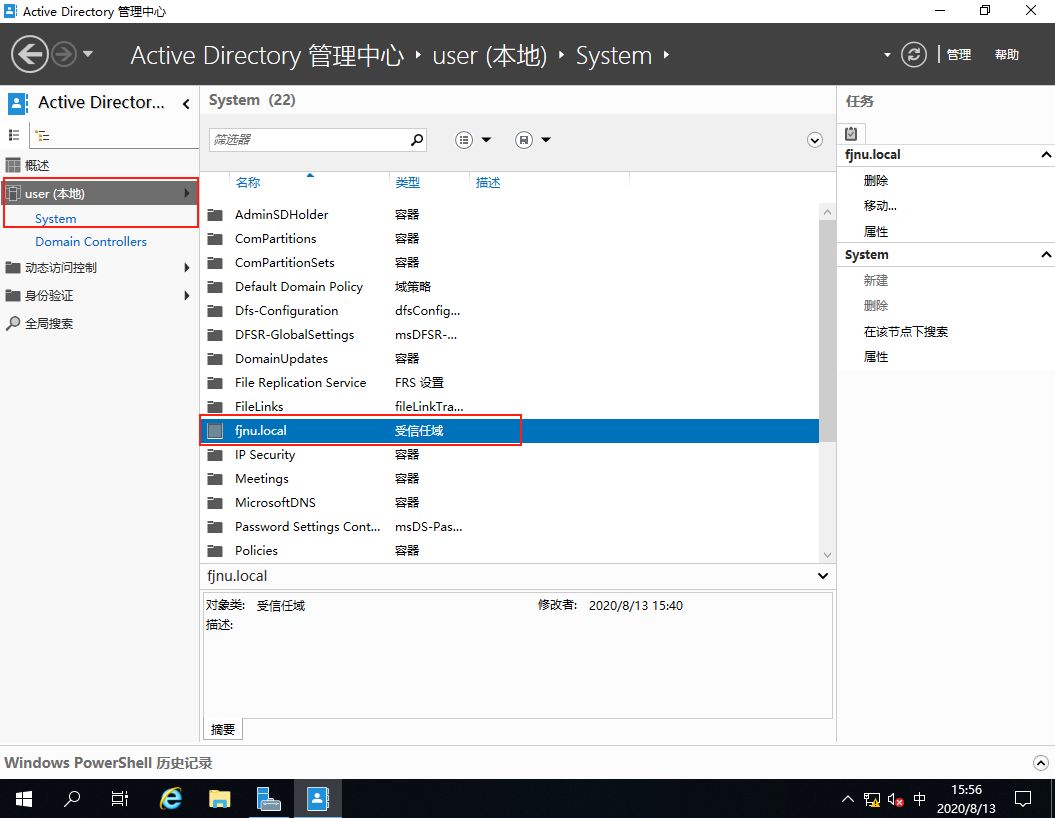Click 删除 under fjnu.local tasks
This screenshot has width=1055, height=818.
[x=876, y=180]
